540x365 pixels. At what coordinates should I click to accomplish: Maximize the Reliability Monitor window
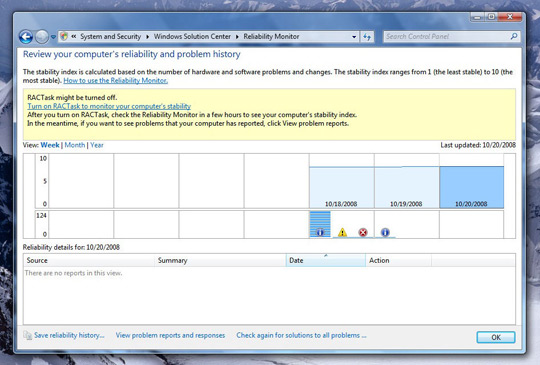491,17
